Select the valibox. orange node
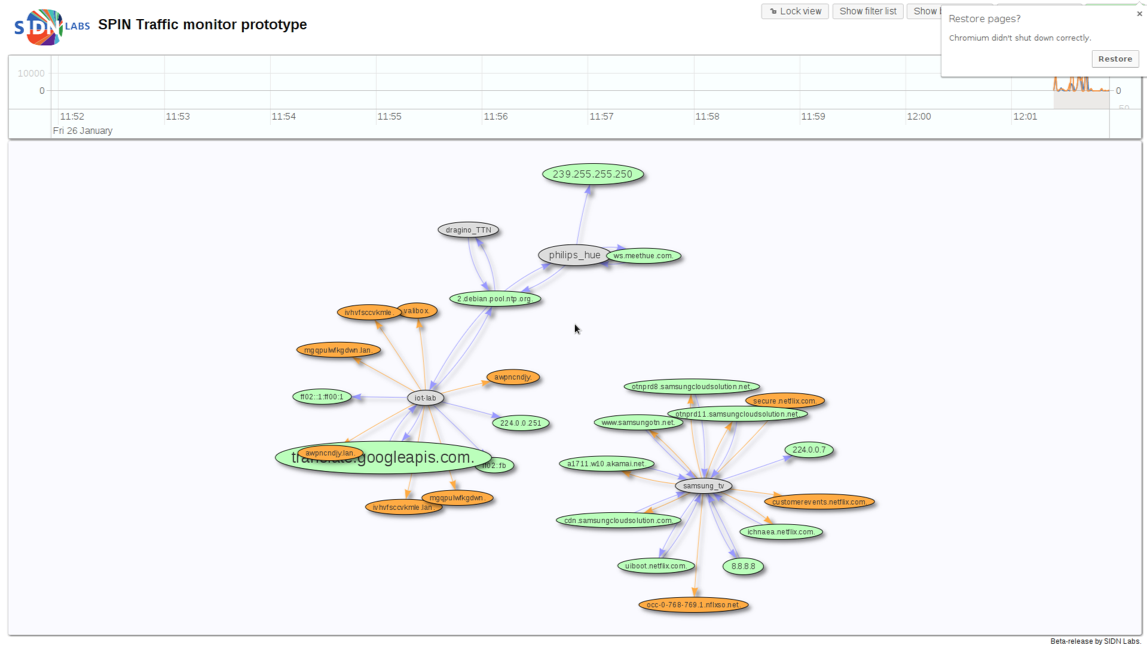This screenshot has height=645, width=1147. (417, 311)
